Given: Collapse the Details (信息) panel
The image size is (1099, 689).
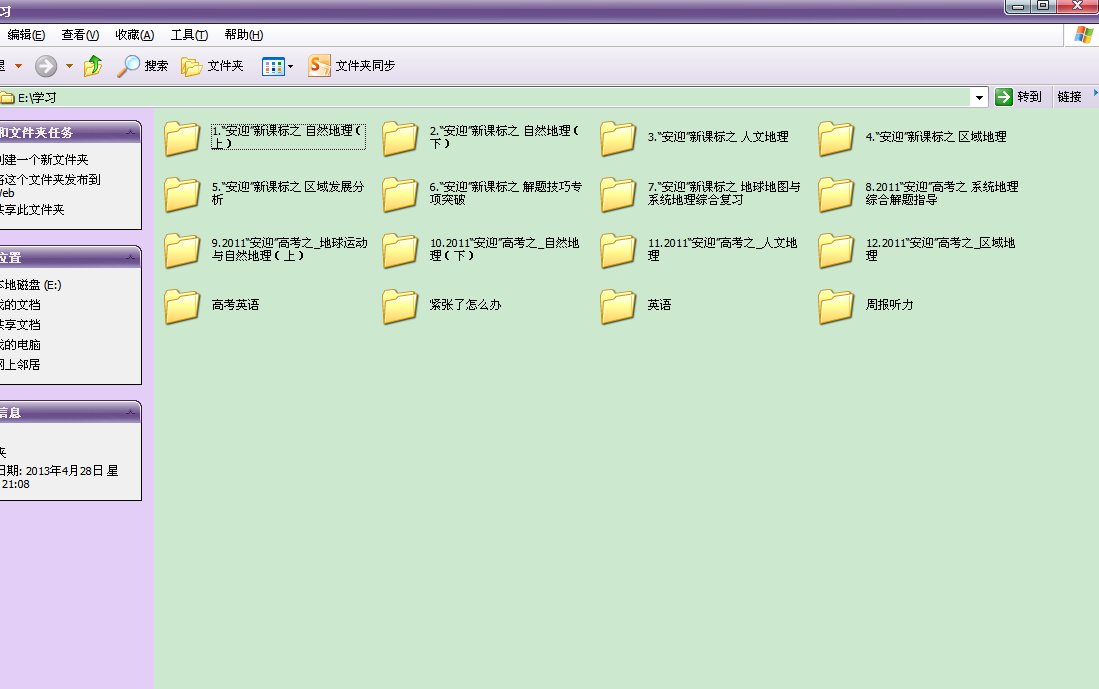Looking at the screenshot, I should [x=129, y=412].
